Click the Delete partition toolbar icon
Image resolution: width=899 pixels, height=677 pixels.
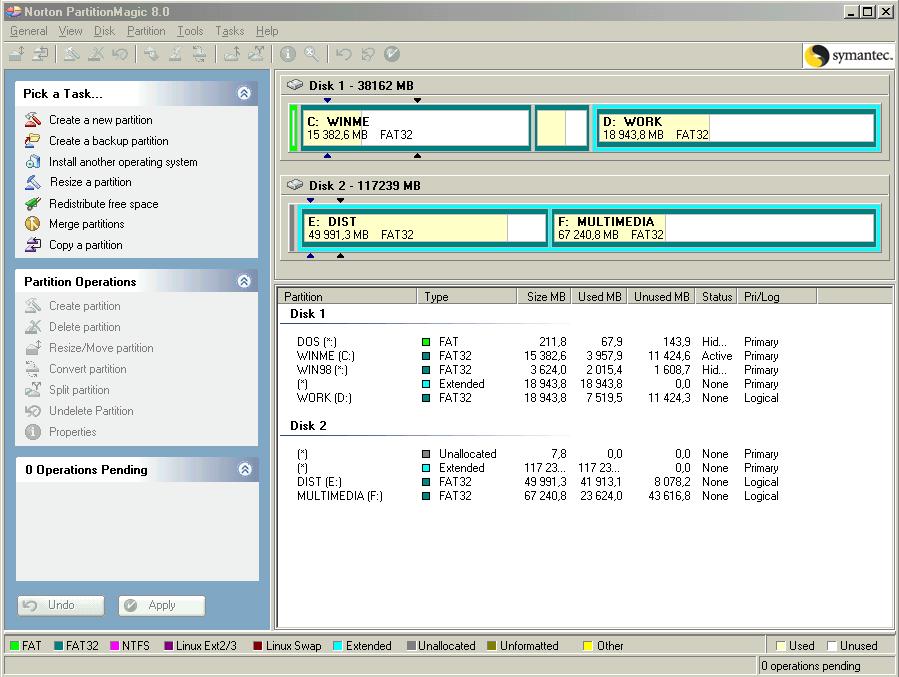pyautogui.click(x=95, y=54)
